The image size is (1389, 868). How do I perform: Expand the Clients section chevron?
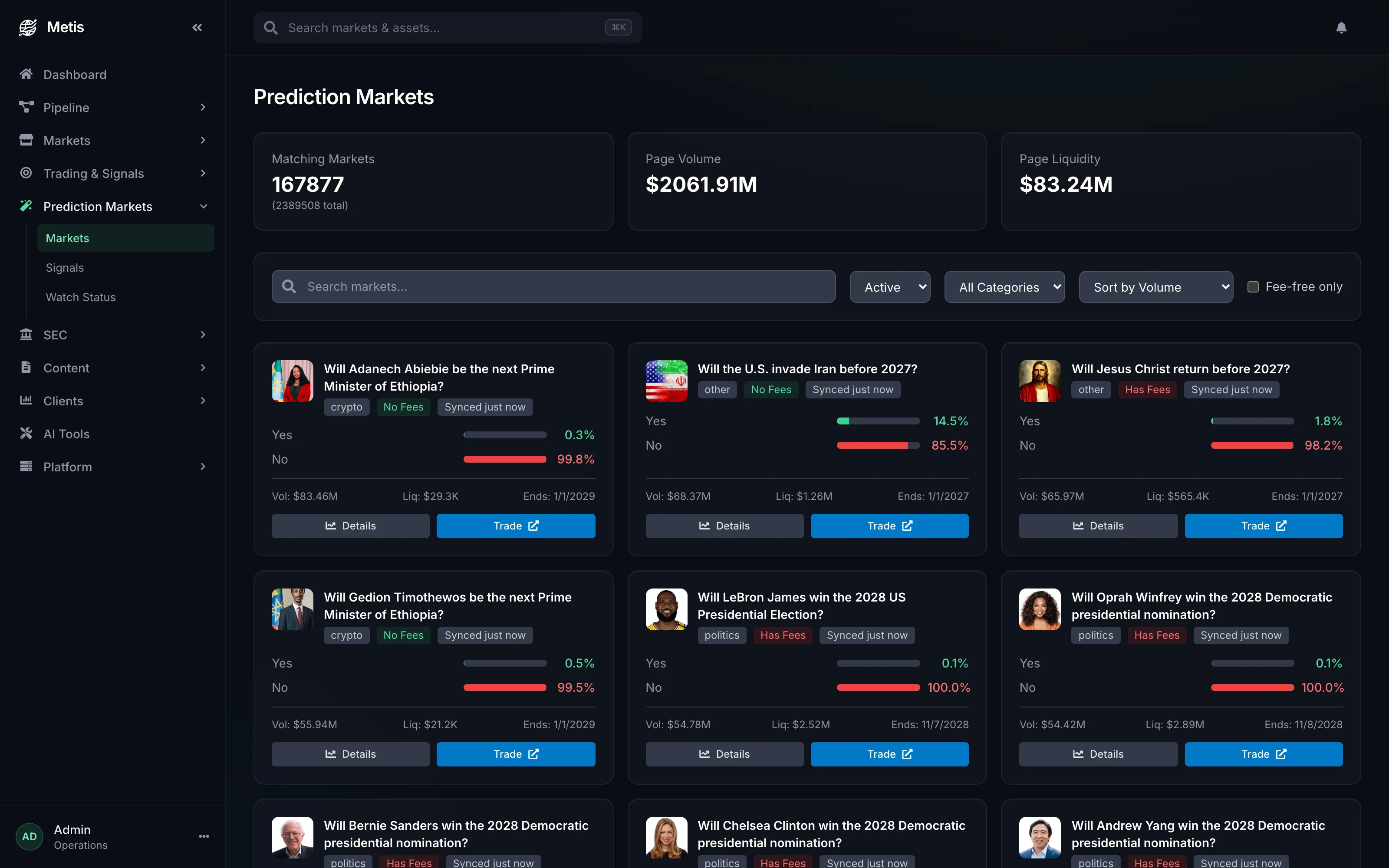(x=203, y=401)
